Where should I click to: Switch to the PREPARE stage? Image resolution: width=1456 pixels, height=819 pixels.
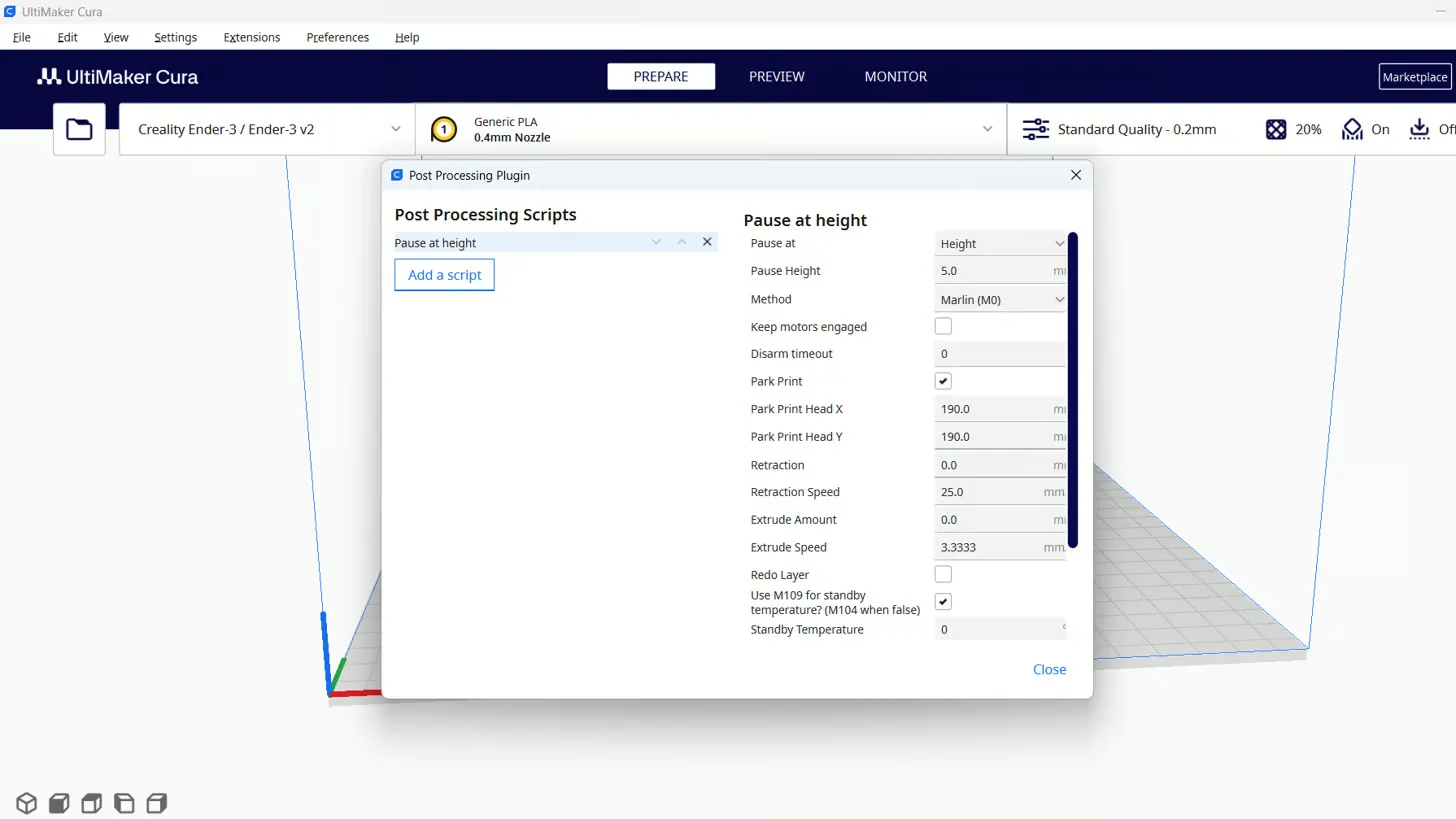pos(661,76)
